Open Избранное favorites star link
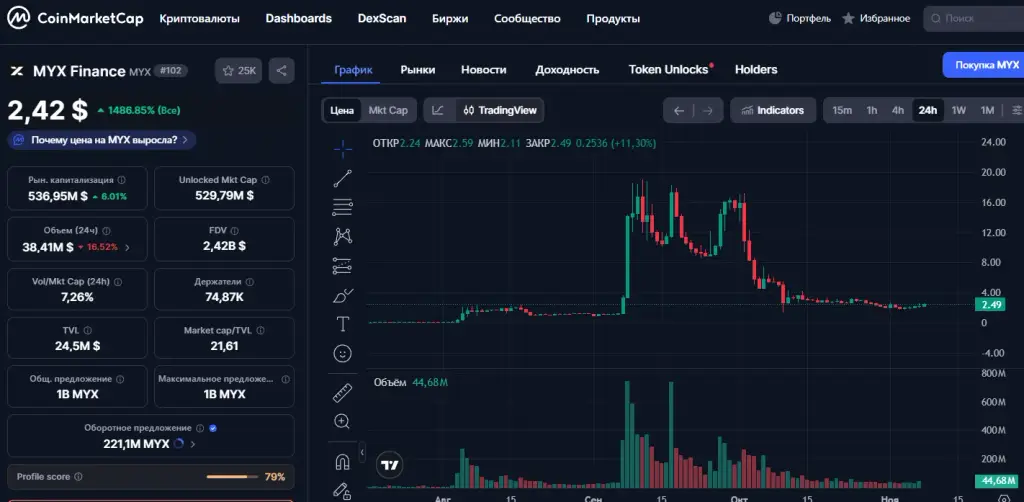This screenshot has width=1024, height=502. 876,18
